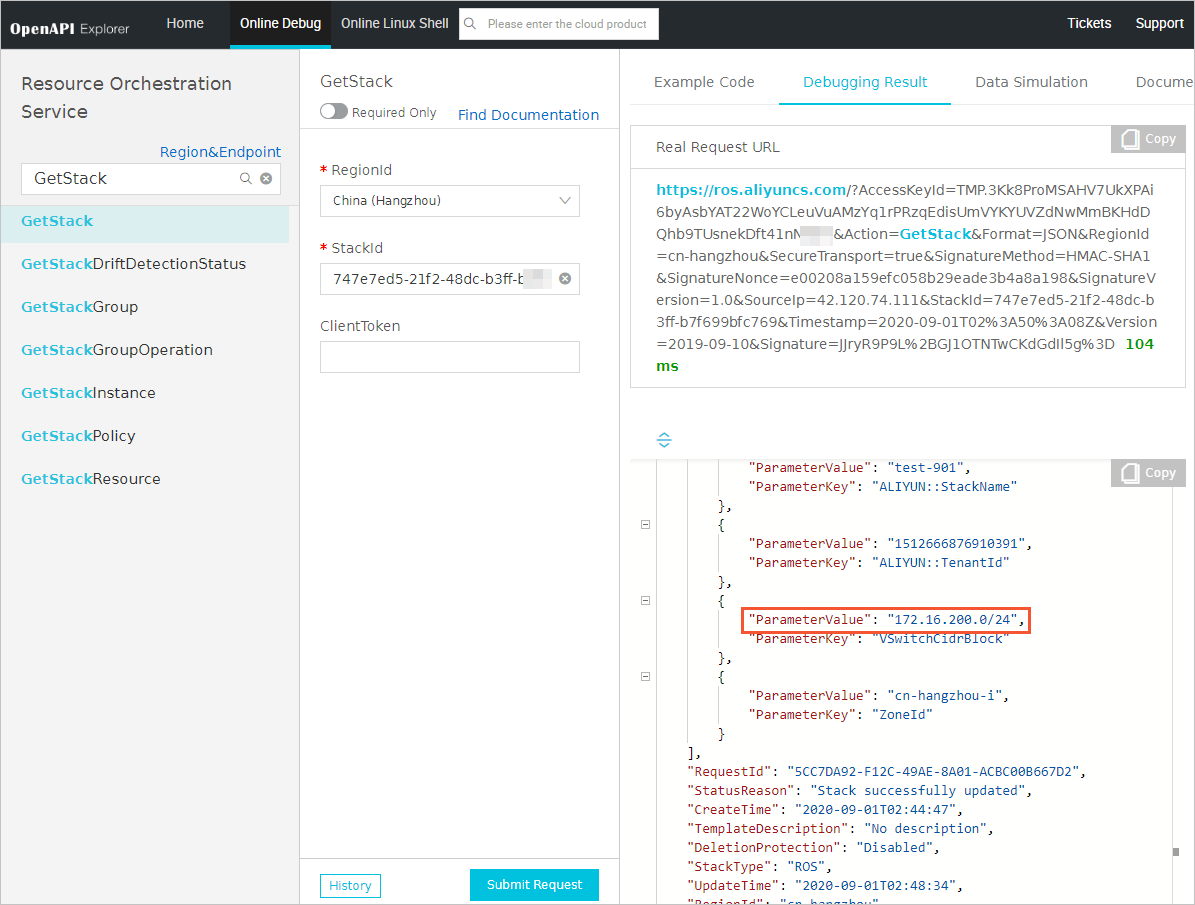Click the Submit Request button
Image resolution: width=1195 pixels, height=905 pixels.
534,884
